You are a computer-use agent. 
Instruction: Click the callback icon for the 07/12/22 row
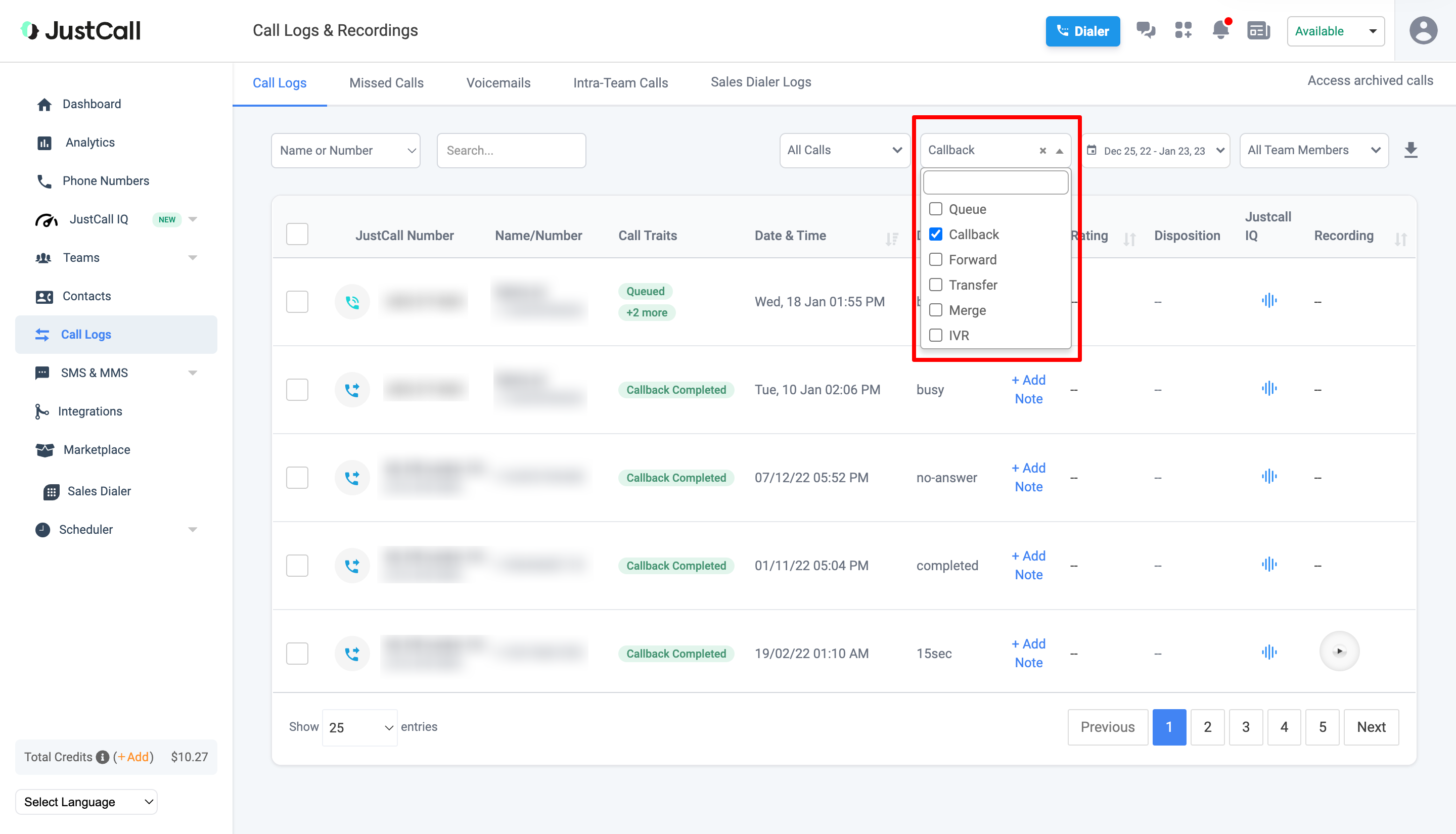pos(352,478)
